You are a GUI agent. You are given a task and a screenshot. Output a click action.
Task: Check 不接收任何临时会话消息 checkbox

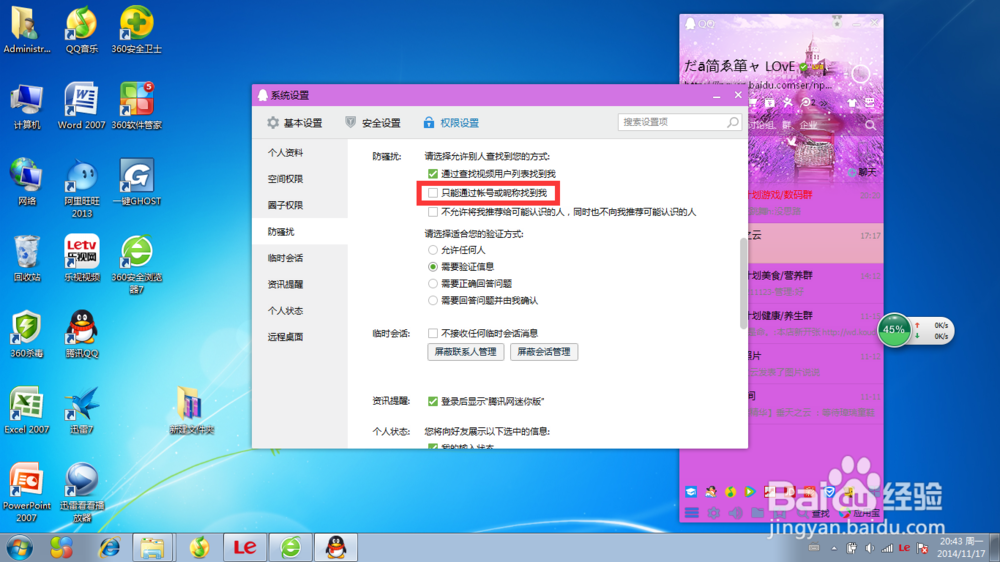click(433, 333)
